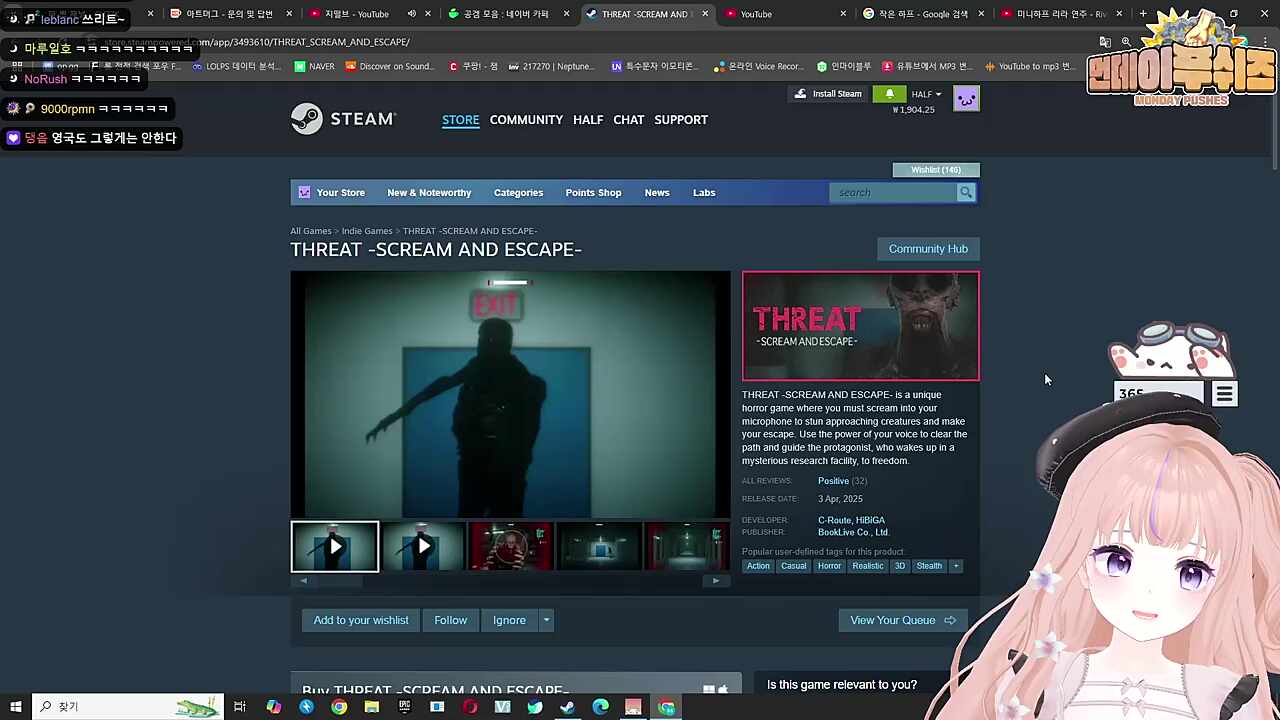Viewport: 1280px width, 720px height.
Task: Open the HALF profile menu
Action: (x=588, y=120)
